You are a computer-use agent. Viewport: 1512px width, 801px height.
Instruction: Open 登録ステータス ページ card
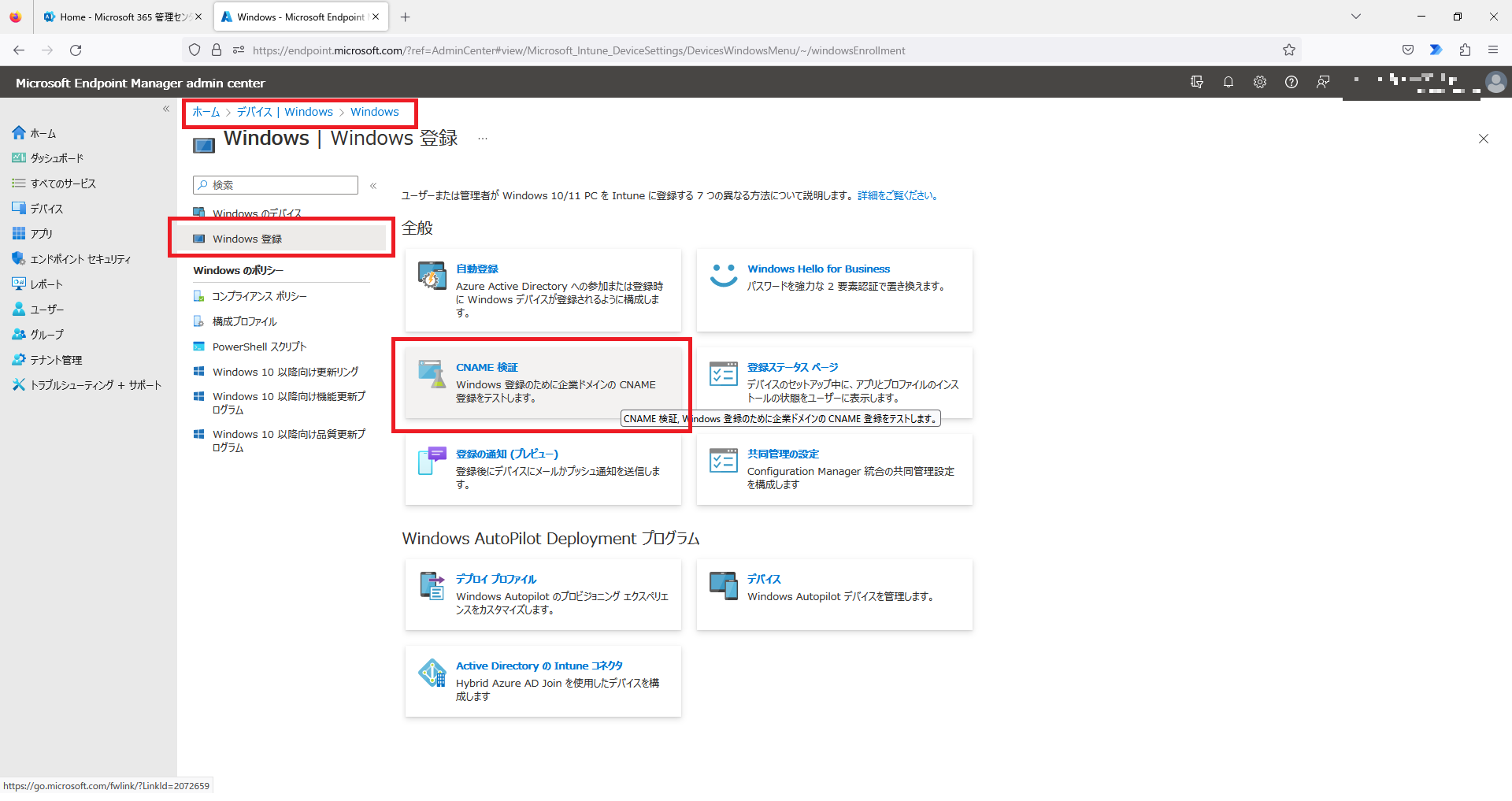[835, 383]
